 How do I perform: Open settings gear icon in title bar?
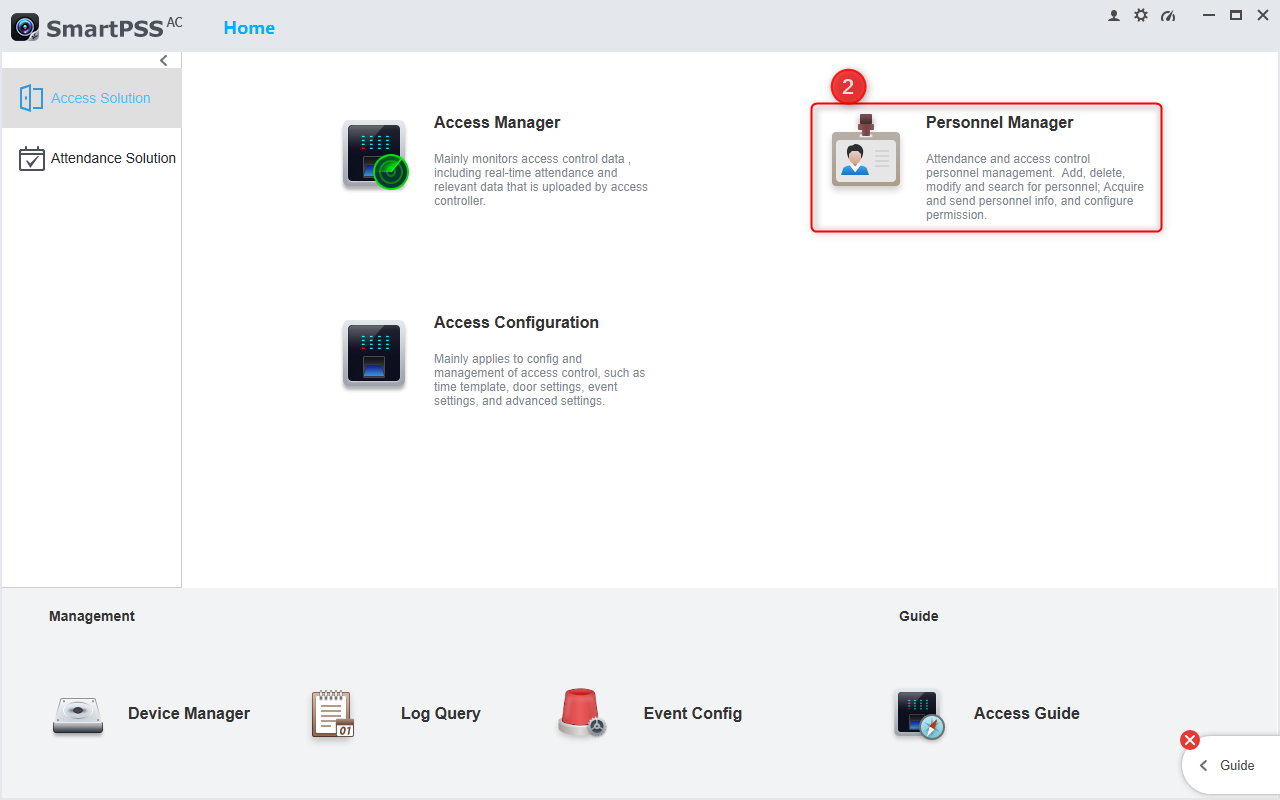(x=1141, y=16)
